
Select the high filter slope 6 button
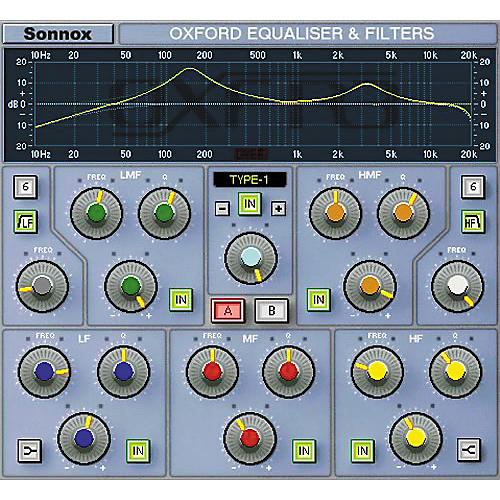[x=472, y=187]
